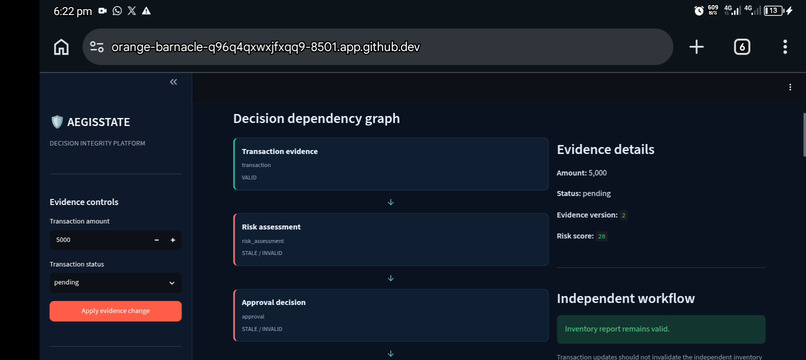
Task: Click the Risk score badge 20
Action: pos(602,237)
